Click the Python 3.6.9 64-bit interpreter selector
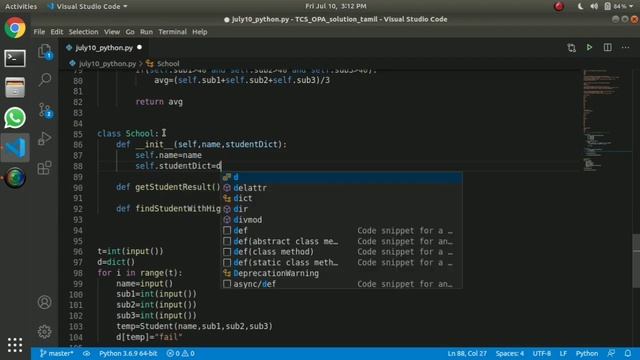The image size is (640, 360). click(128, 353)
